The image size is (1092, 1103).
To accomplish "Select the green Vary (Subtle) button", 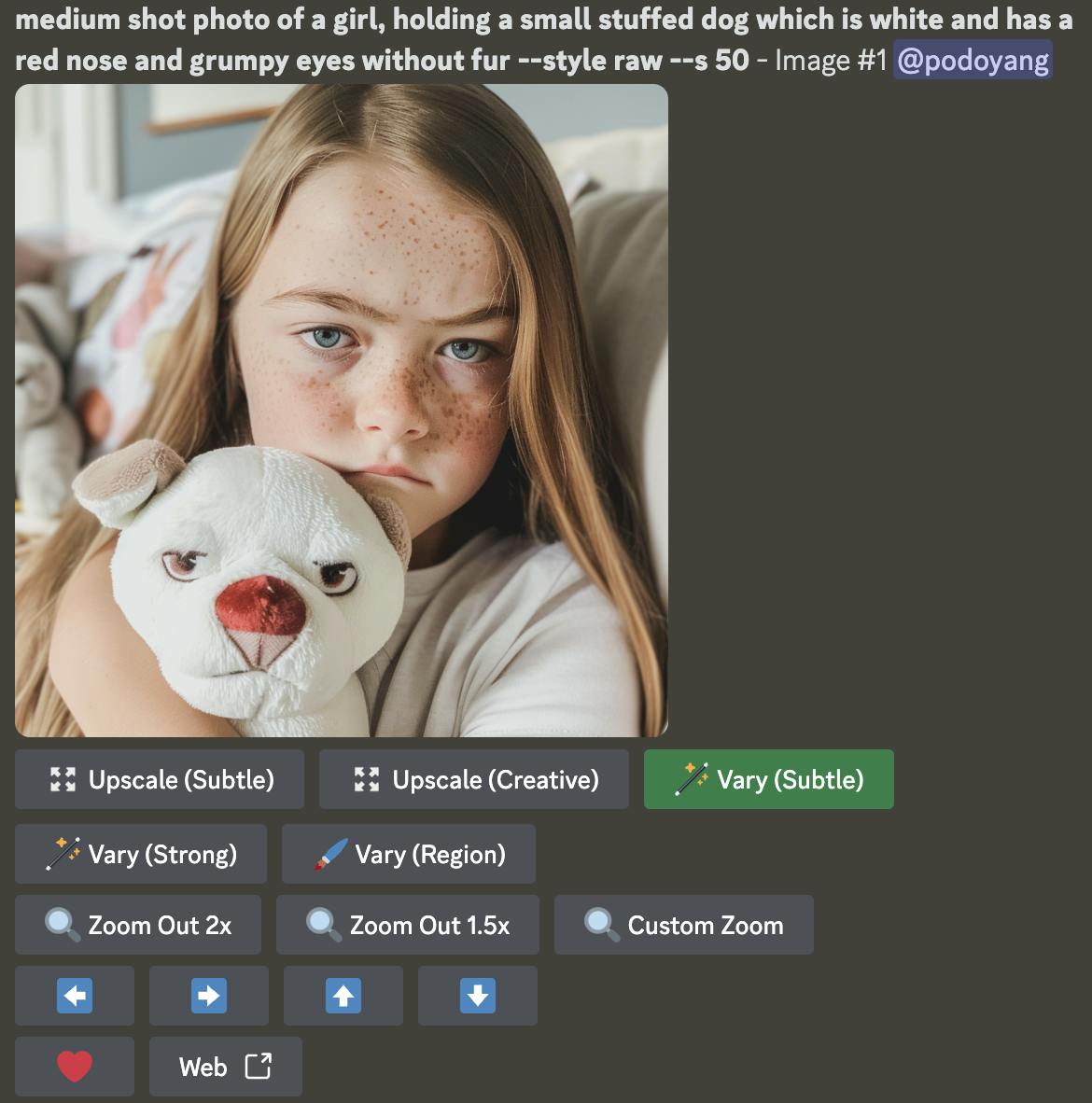I will (x=768, y=779).
